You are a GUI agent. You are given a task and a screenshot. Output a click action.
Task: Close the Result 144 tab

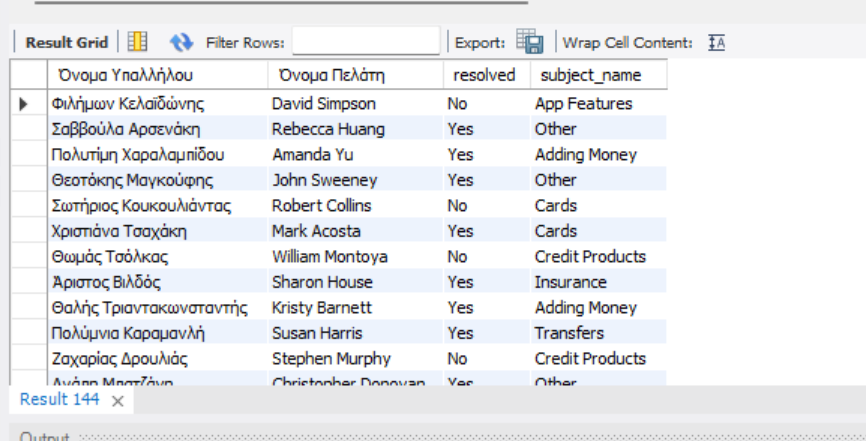coord(118,401)
